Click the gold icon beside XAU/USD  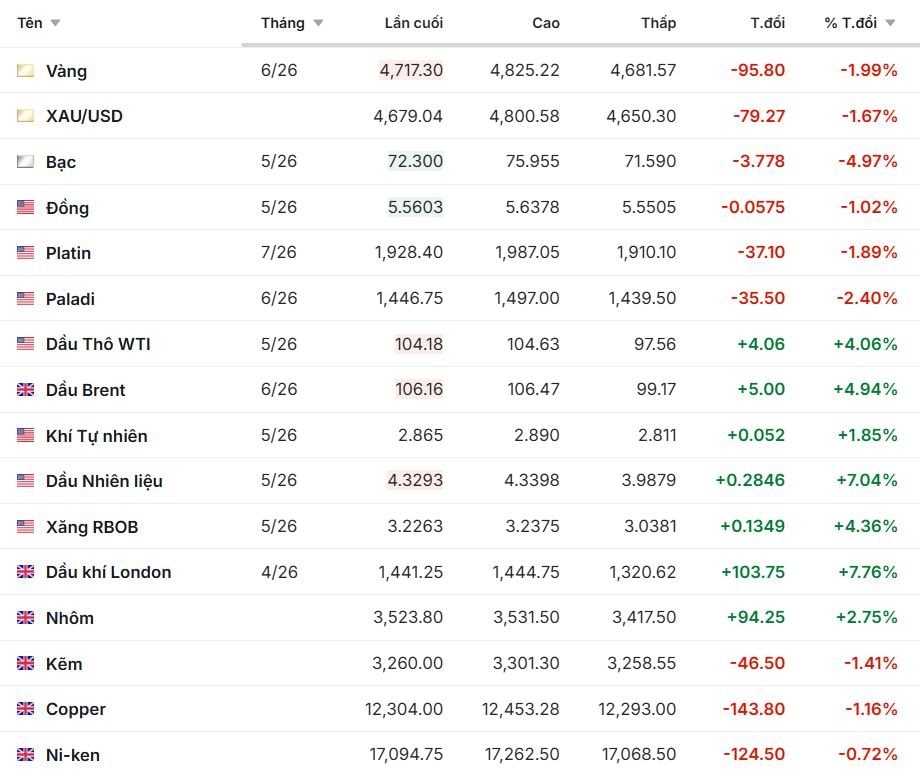pyautogui.click(x=25, y=116)
